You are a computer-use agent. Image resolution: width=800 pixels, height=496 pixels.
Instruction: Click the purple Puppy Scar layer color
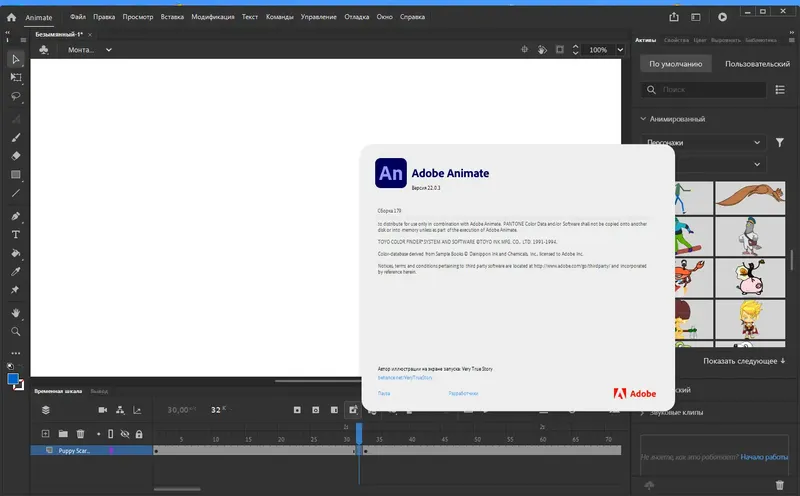(x=111, y=450)
